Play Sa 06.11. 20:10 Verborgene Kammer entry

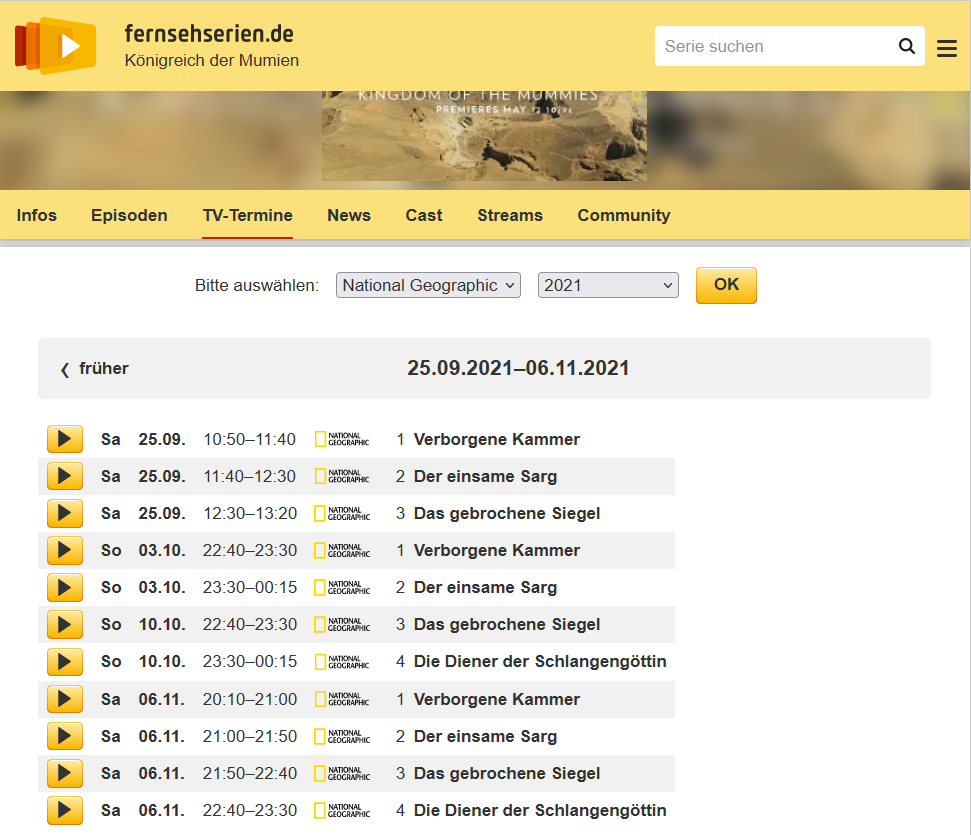pyautogui.click(x=65, y=699)
